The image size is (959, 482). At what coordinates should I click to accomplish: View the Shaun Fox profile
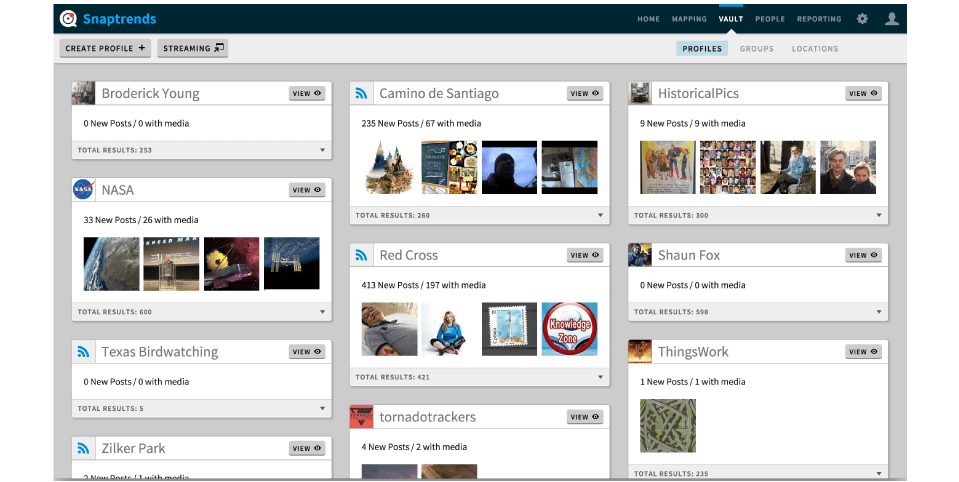[864, 255]
